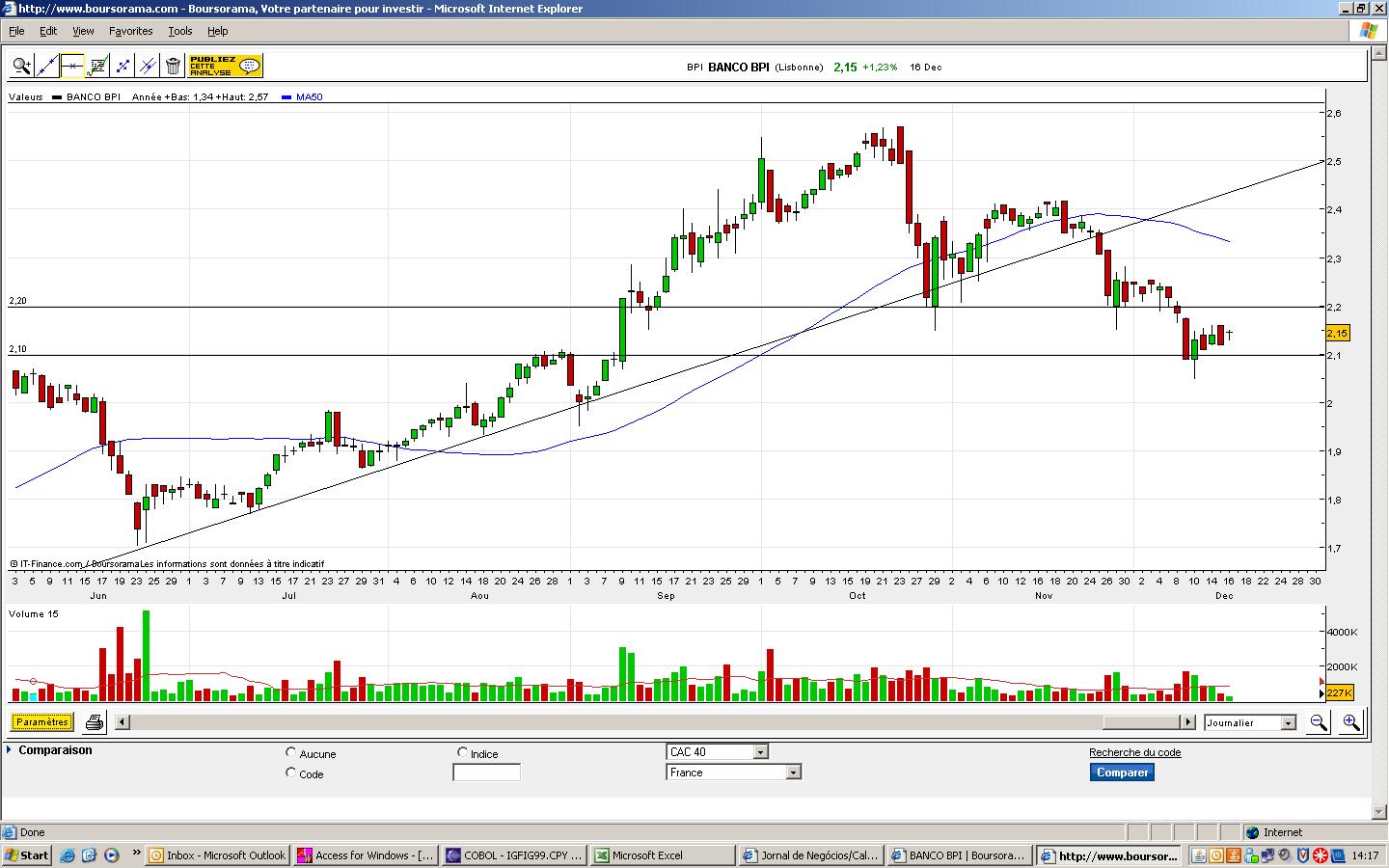Click the chart scrollbar right arrow
The width and height of the screenshot is (1389, 868).
[1188, 721]
